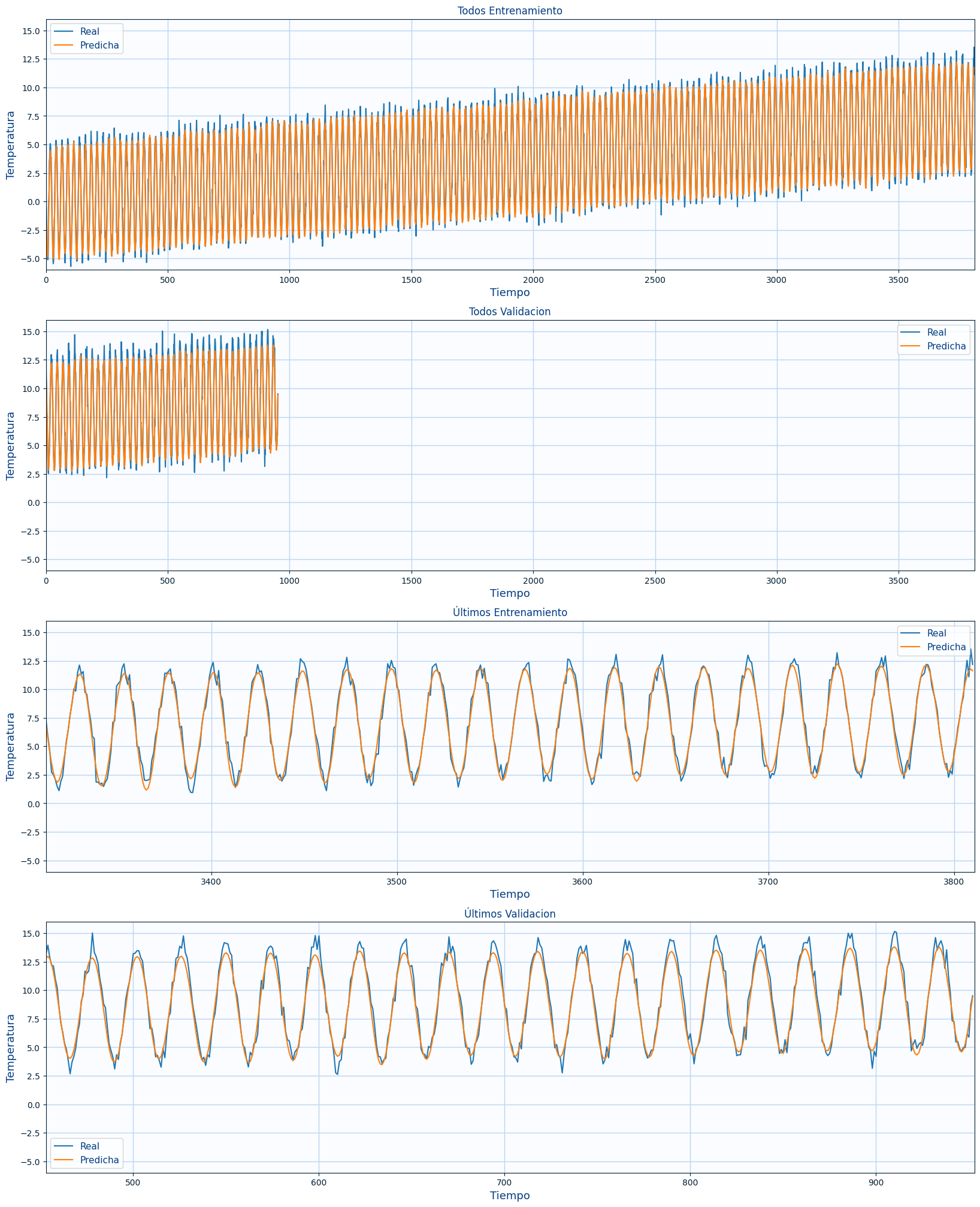
Task: Click orange Predicha swatch in Todos Validacion legend
Action: pyautogui.click(x=909, y=346)
